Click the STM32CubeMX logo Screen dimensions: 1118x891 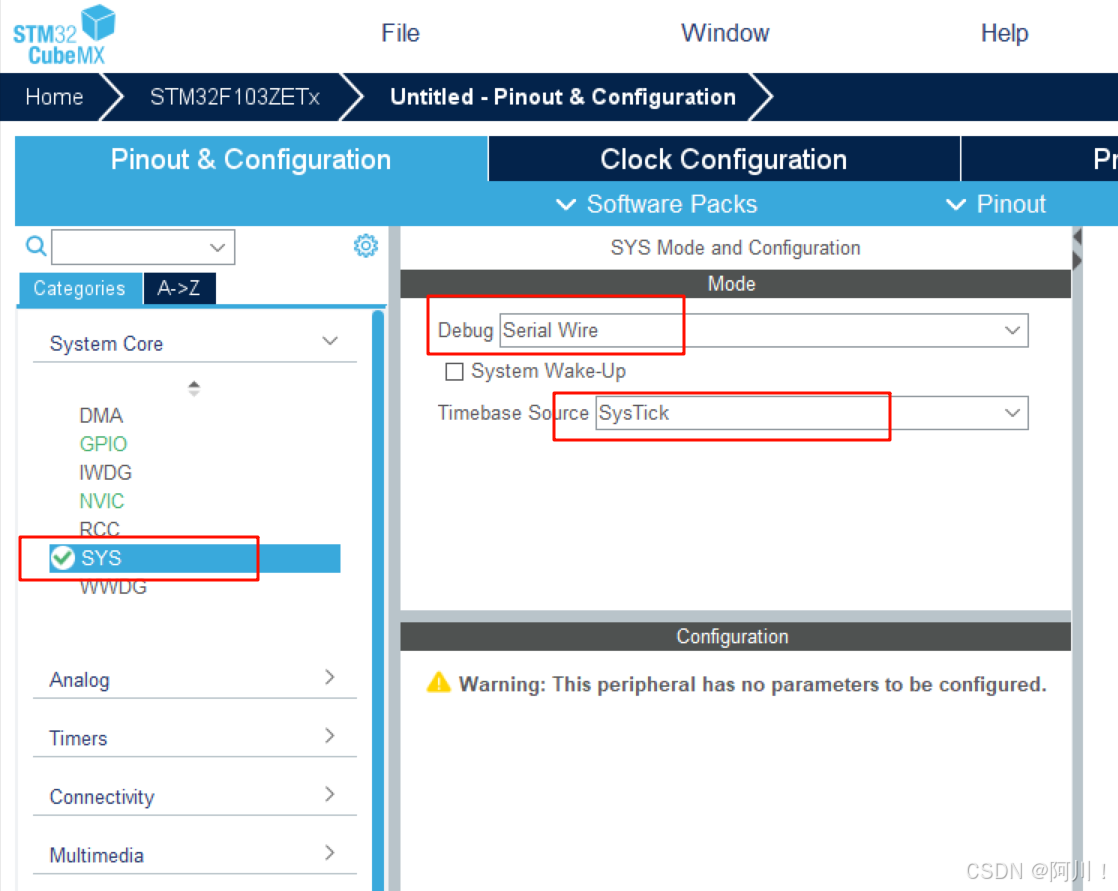coord(64,34)
